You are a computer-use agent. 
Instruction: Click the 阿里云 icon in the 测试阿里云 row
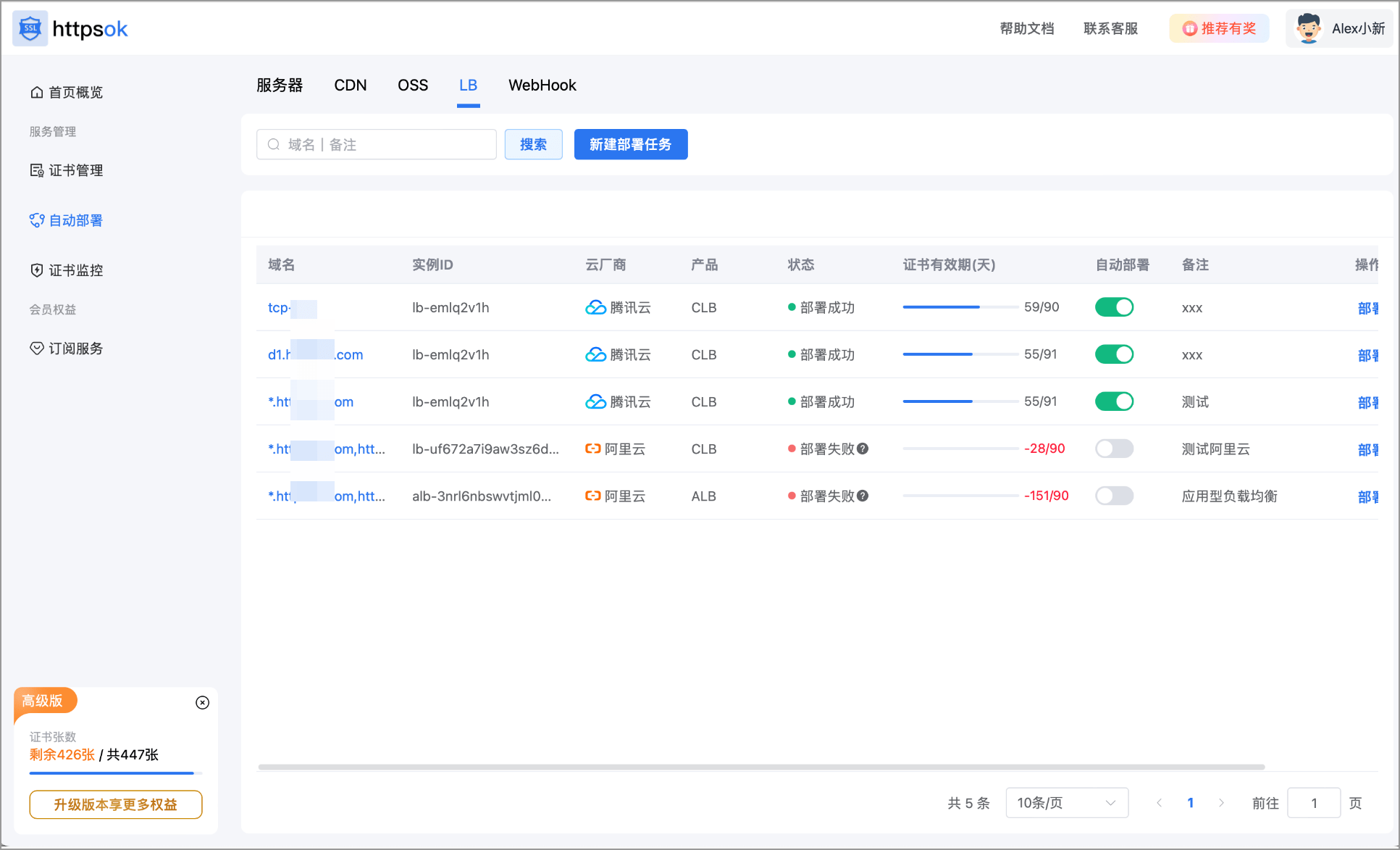pyautogui.click(x=593, y=449)
